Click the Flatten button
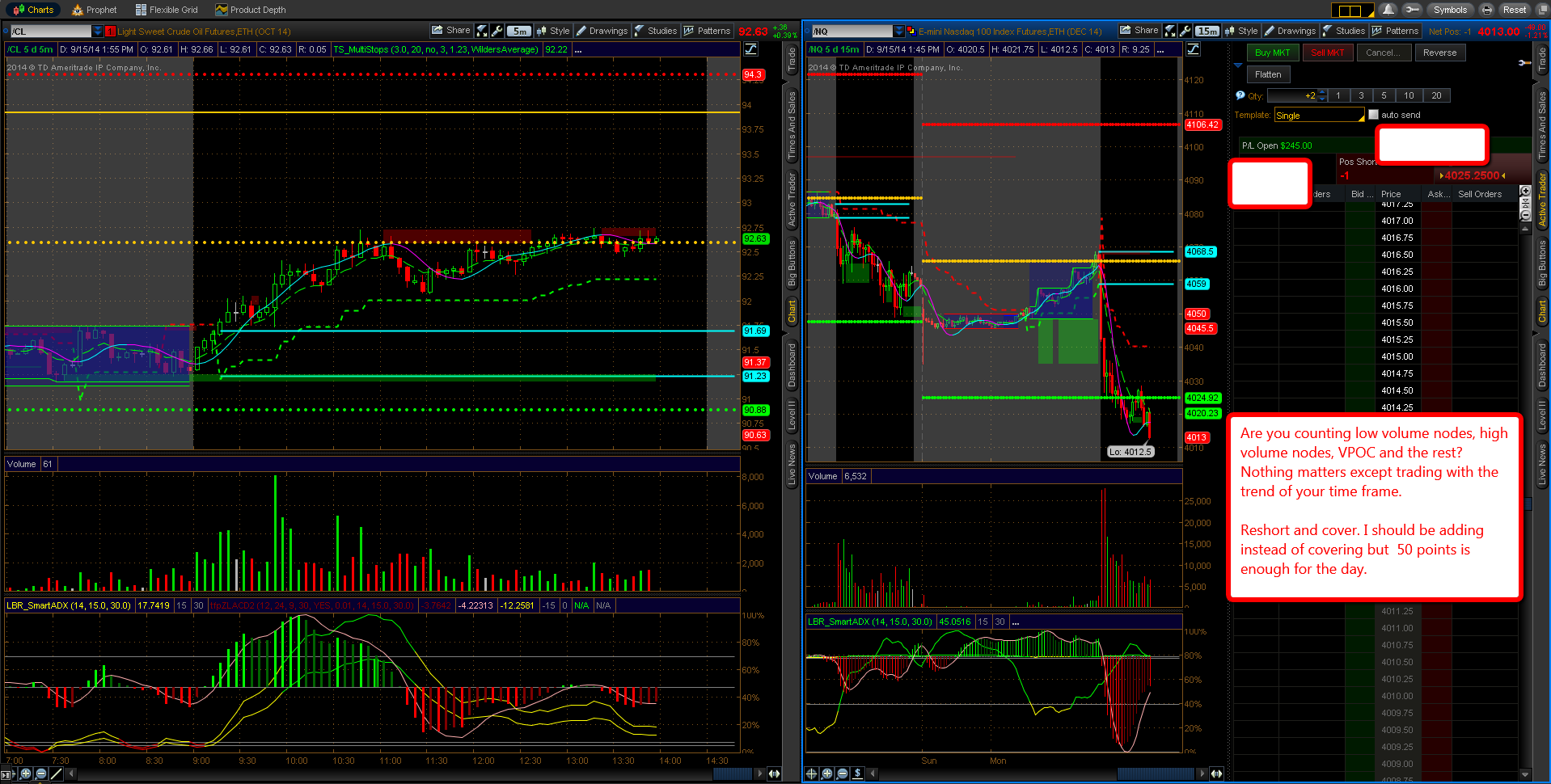Image resolution: width=1551 pixels, height=784 pixels. point(1268,74)
